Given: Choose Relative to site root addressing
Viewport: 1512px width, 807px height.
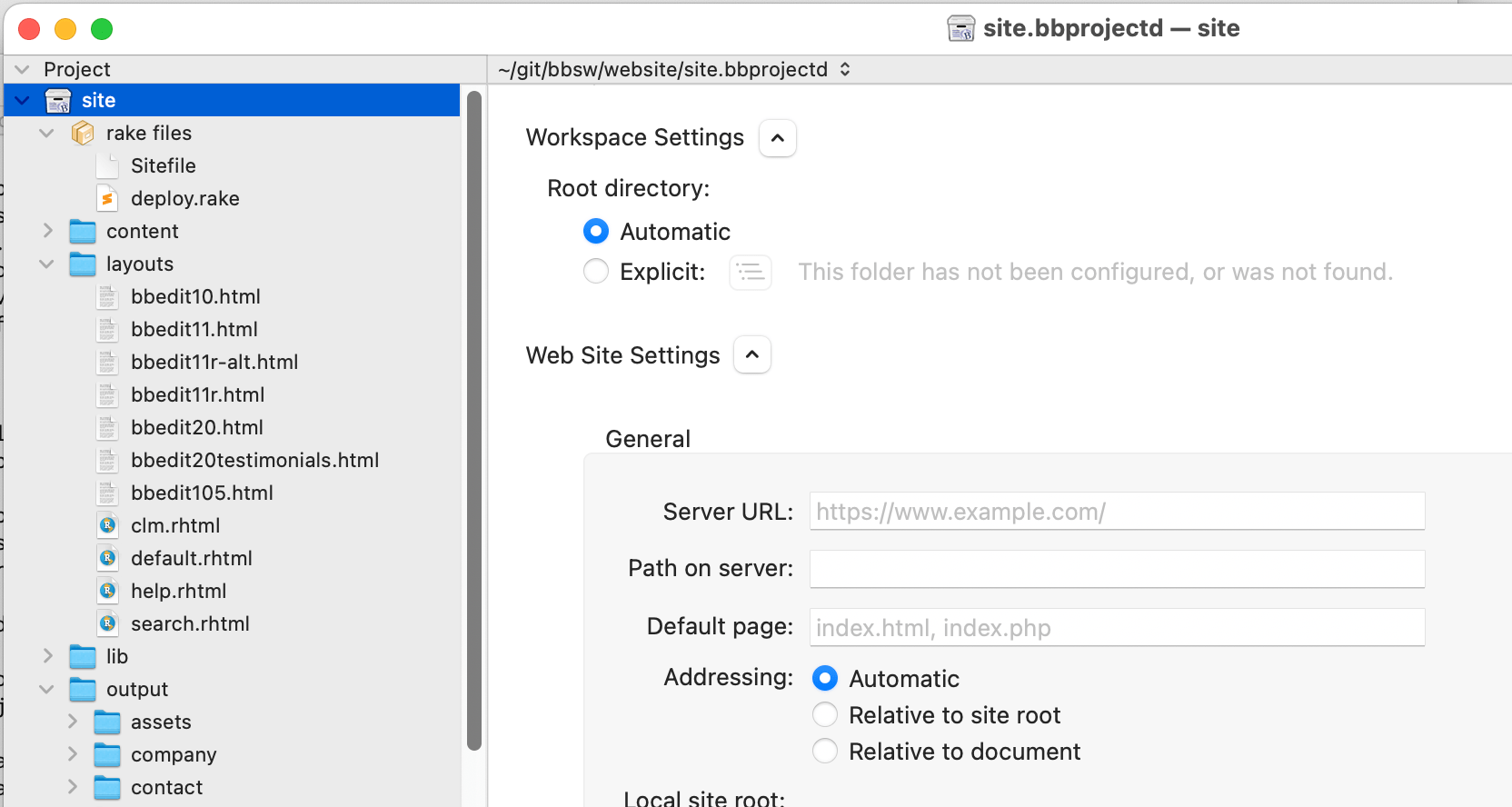Looking at the screenshot, I should coord(825,715).
